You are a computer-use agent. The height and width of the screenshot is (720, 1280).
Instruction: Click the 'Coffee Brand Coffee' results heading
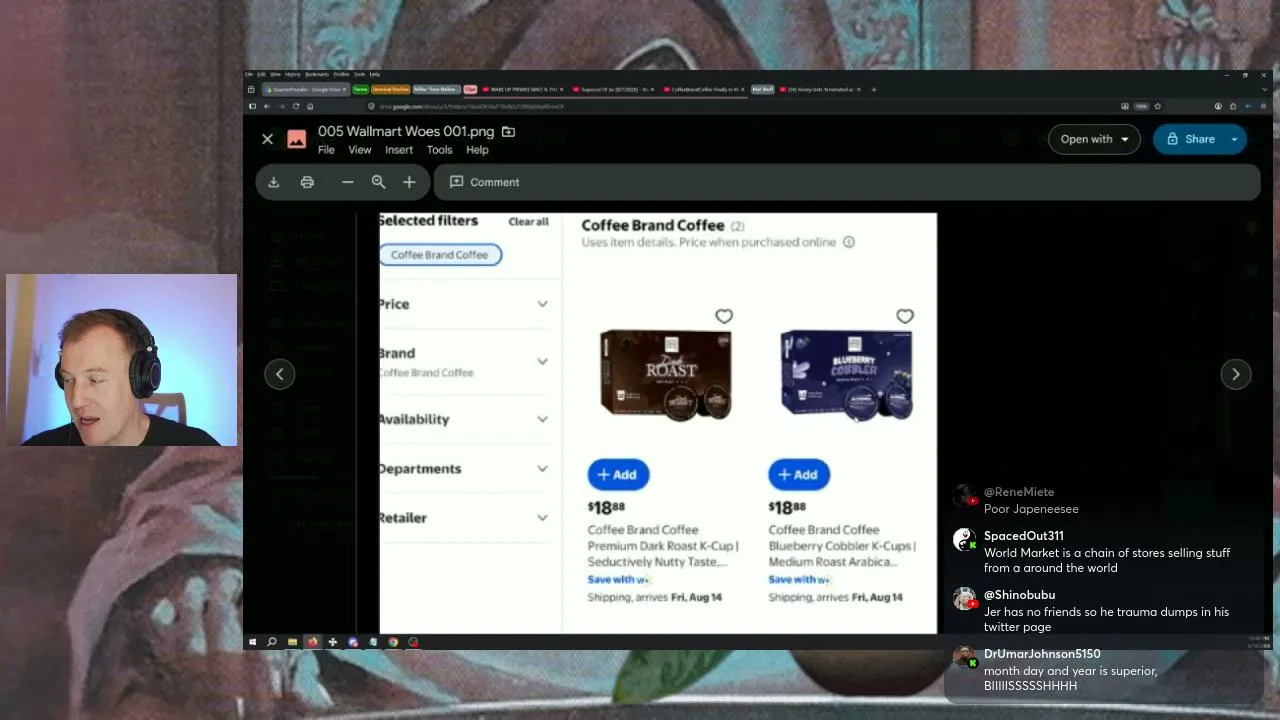point(652,226)
